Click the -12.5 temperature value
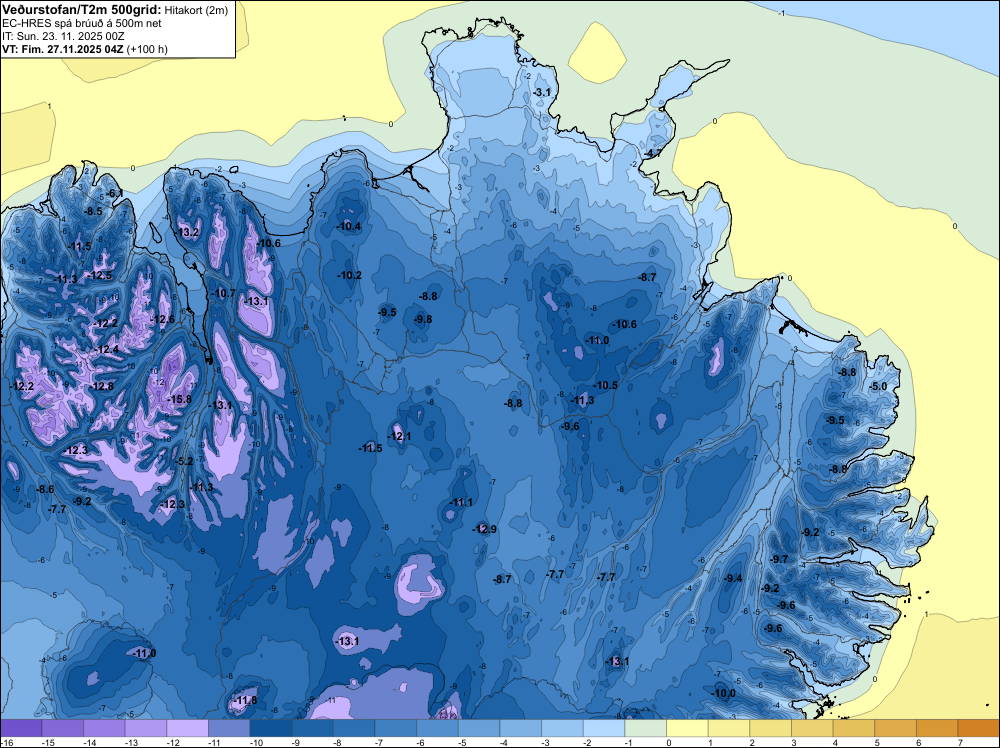The image size is (1000, 748). [x=99, y=275]
